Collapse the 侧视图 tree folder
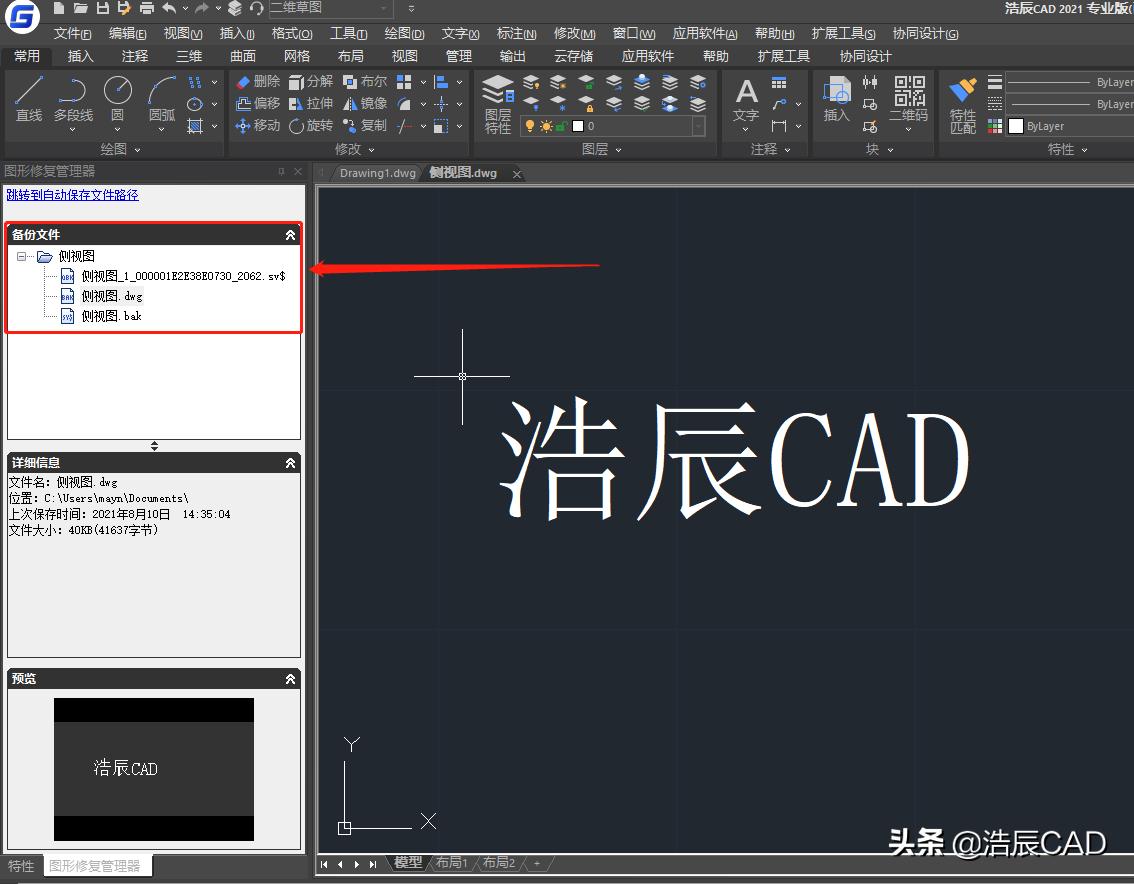Image resolution: width=1134 pixels, height=884 pixels. point(22,256)
